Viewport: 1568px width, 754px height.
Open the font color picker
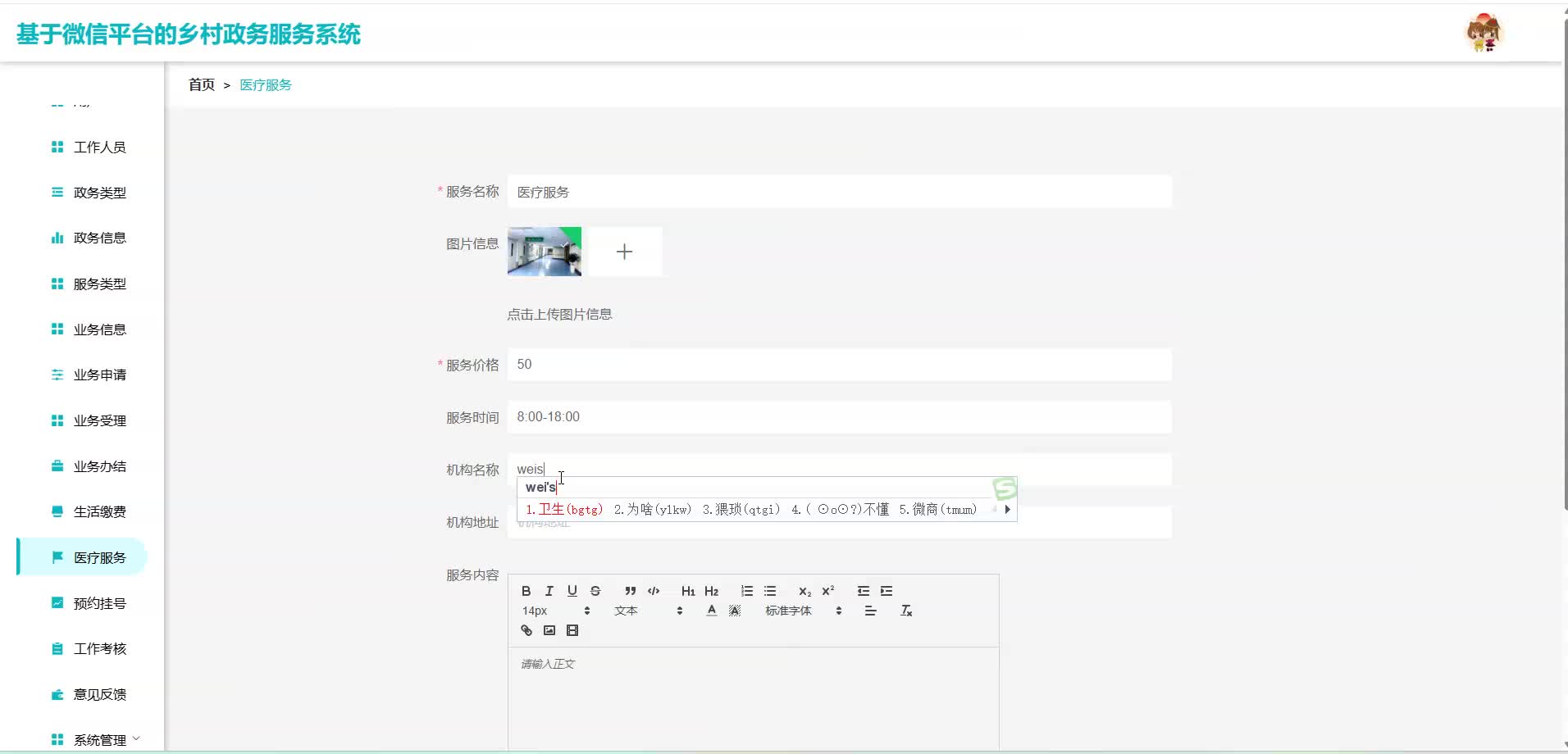coord(712,611)
